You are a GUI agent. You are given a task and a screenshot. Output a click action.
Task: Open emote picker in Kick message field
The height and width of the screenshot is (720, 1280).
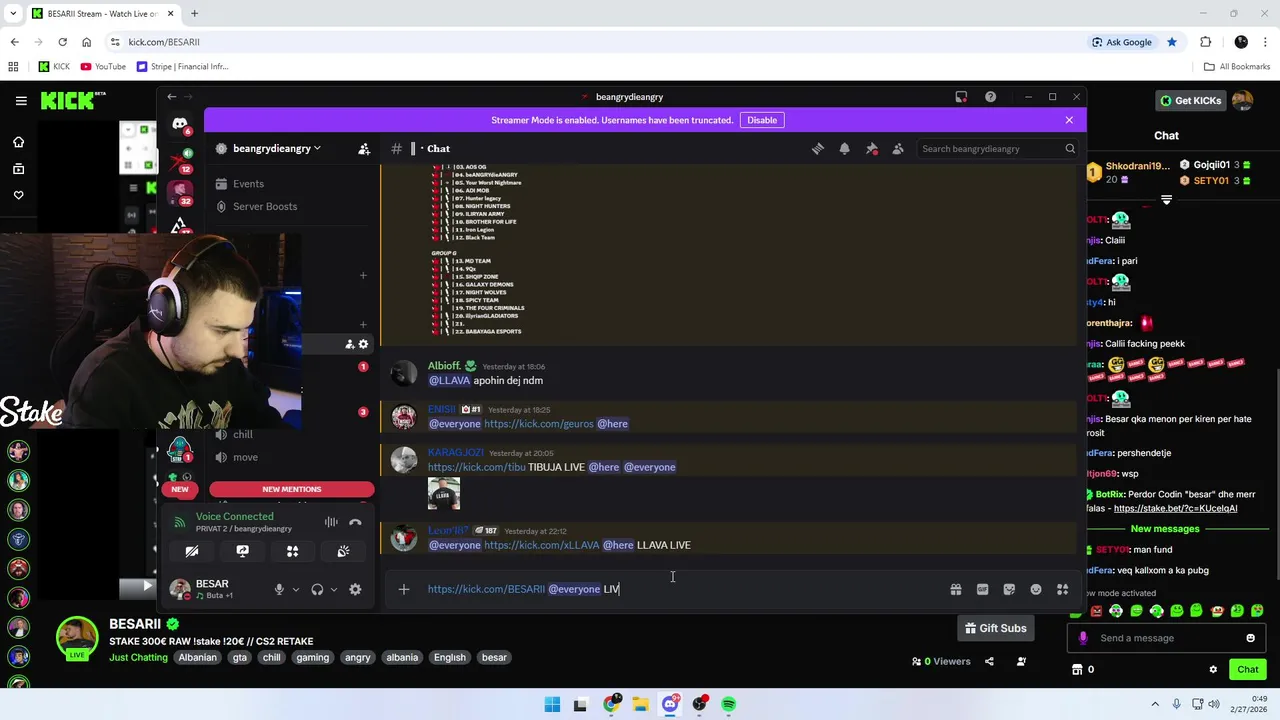click(x=1250, y=638)
